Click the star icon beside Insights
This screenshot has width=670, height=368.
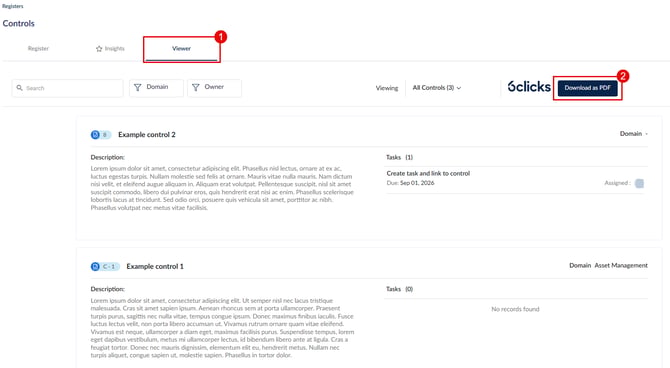coord(99,49)
